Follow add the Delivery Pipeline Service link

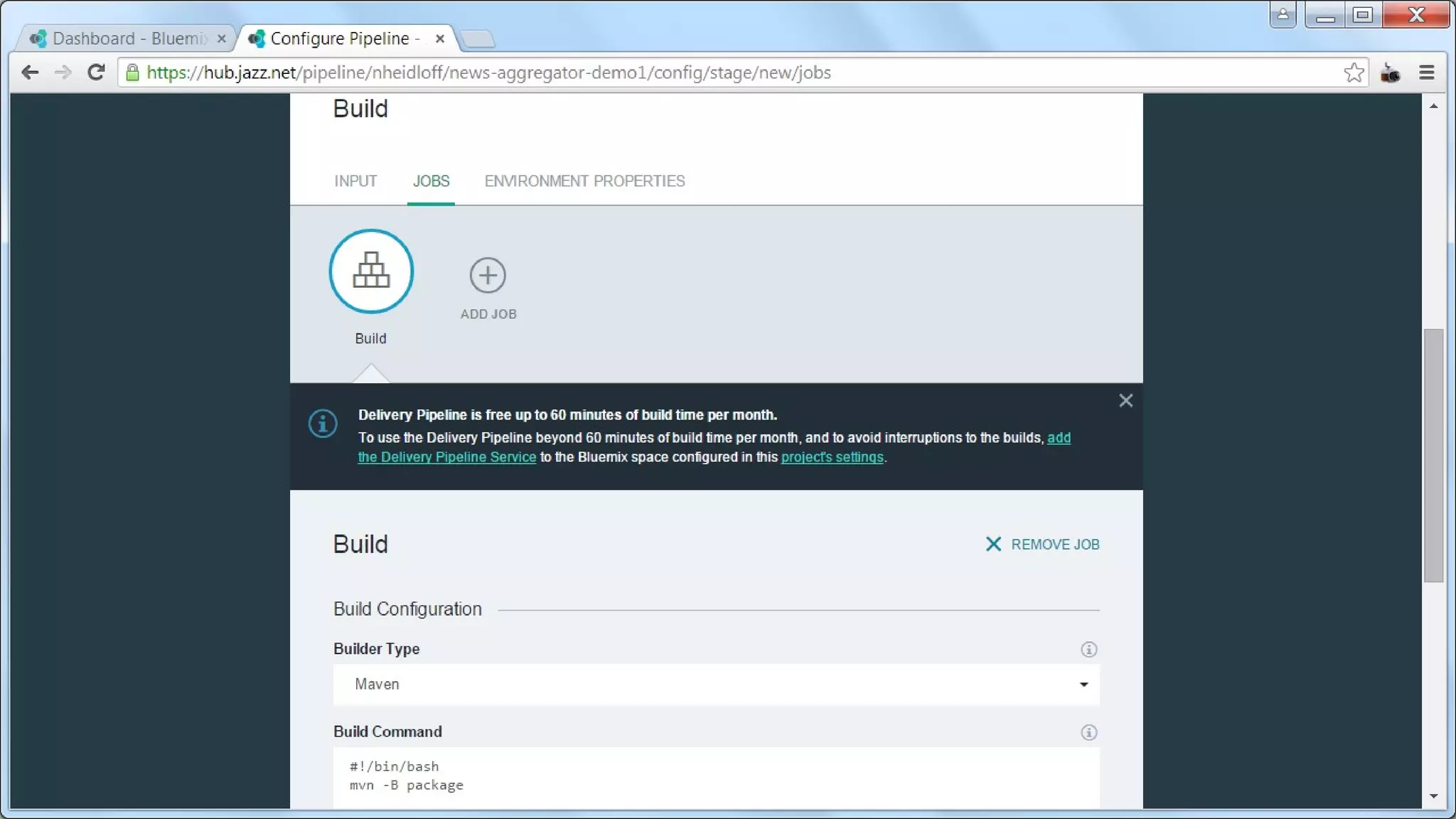446,457
